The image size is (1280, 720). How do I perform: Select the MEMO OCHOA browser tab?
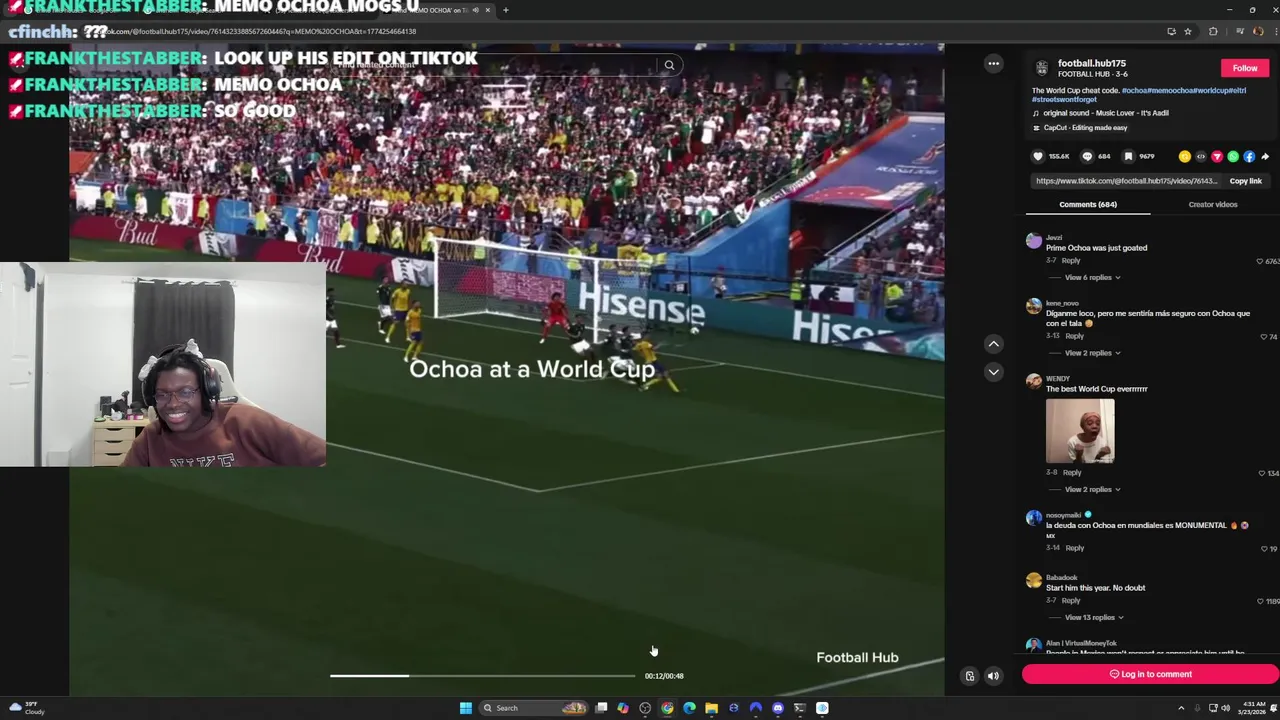pyautogui.click(x=437, y=10)
